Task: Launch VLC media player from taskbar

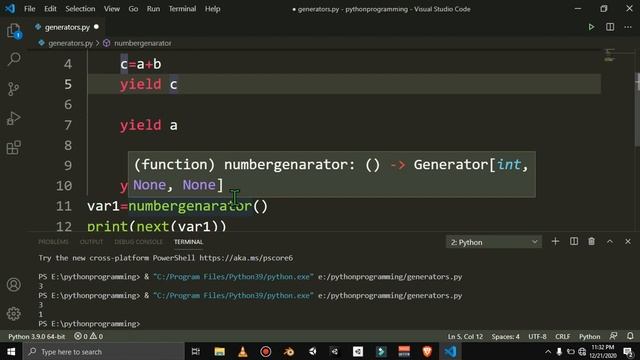Action: (x=243, y=351)
